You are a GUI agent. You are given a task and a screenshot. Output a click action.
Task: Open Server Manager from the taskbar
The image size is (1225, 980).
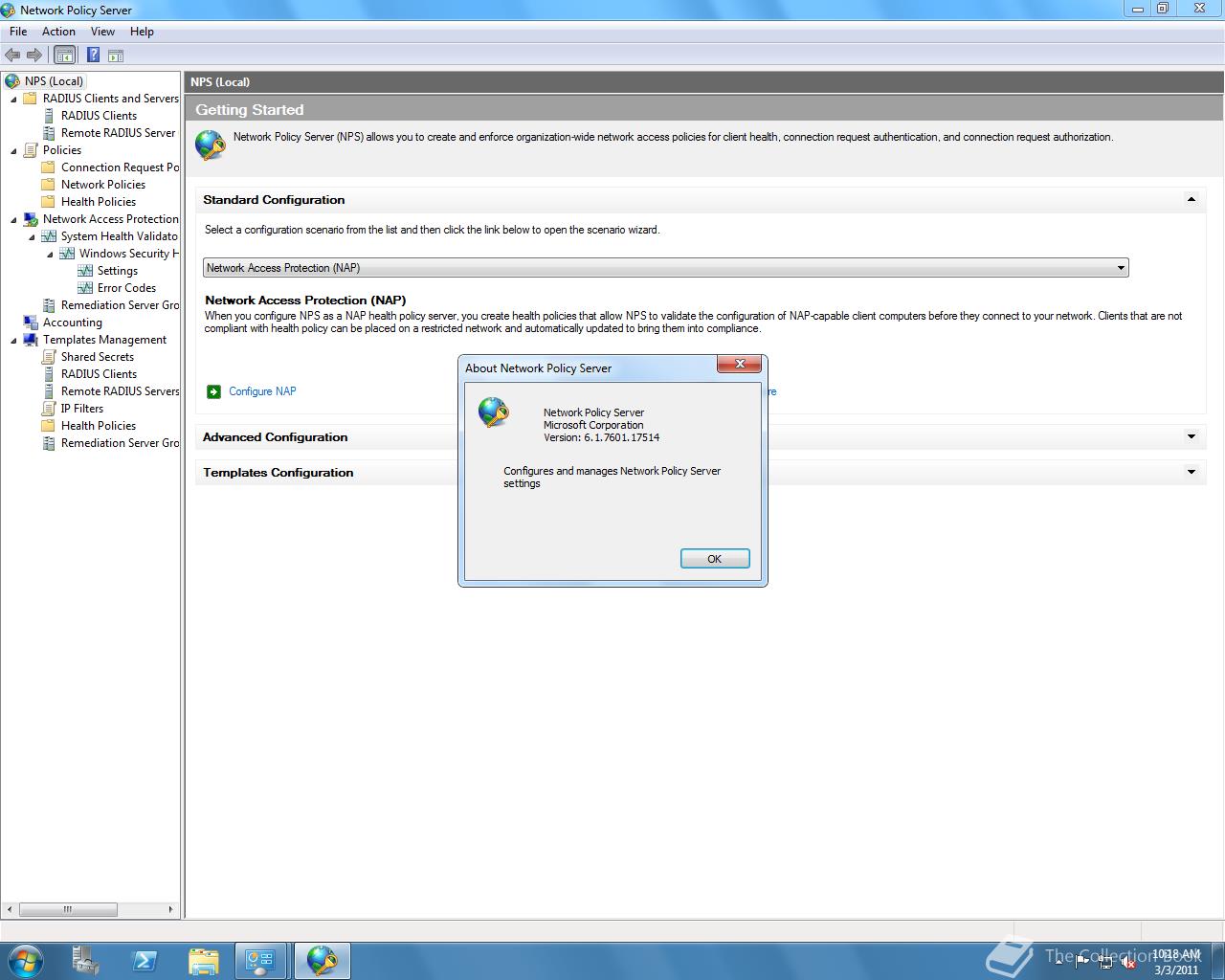(x=86, y=961)
